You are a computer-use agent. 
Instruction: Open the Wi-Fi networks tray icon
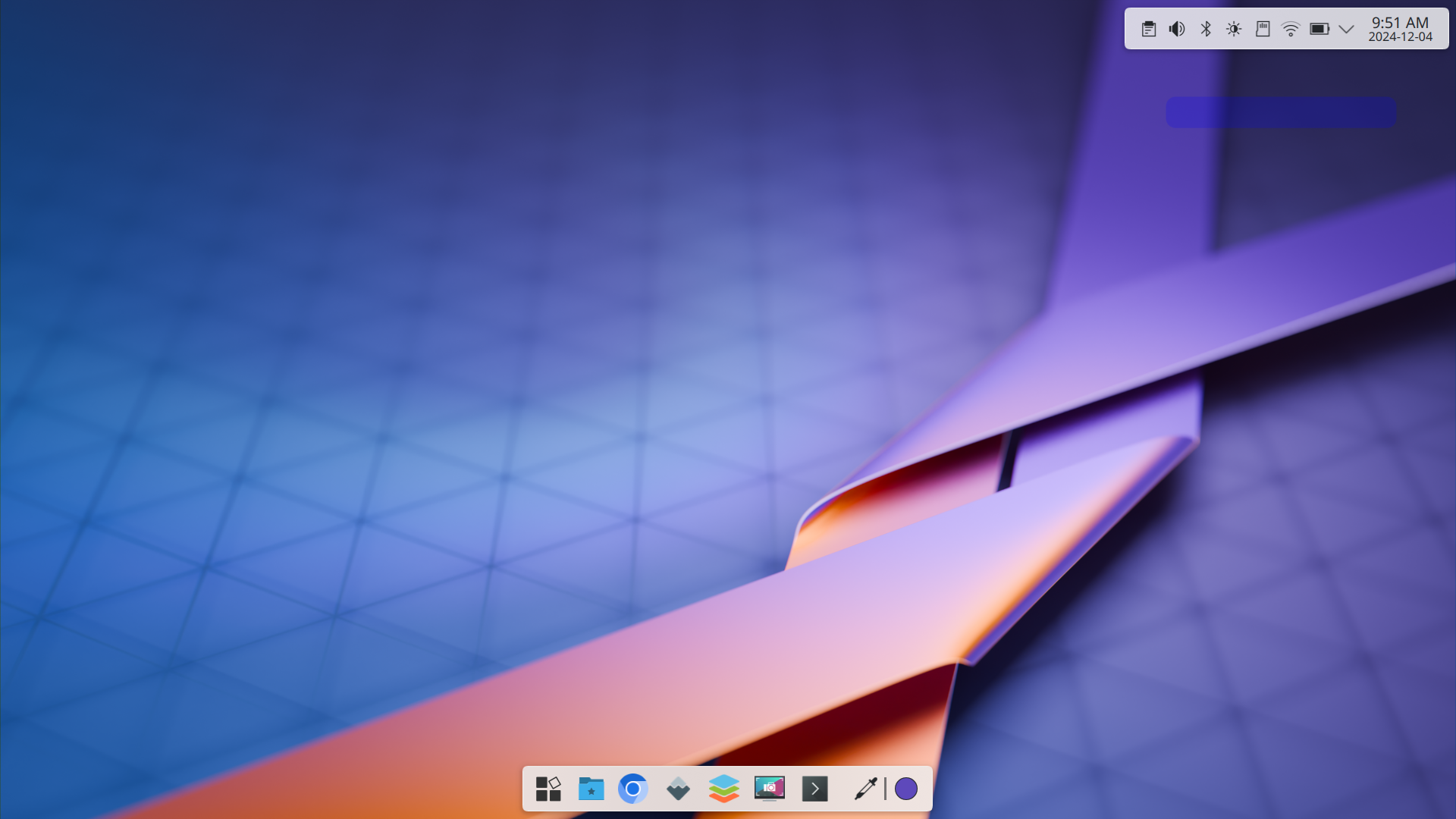click(1291, 29)
